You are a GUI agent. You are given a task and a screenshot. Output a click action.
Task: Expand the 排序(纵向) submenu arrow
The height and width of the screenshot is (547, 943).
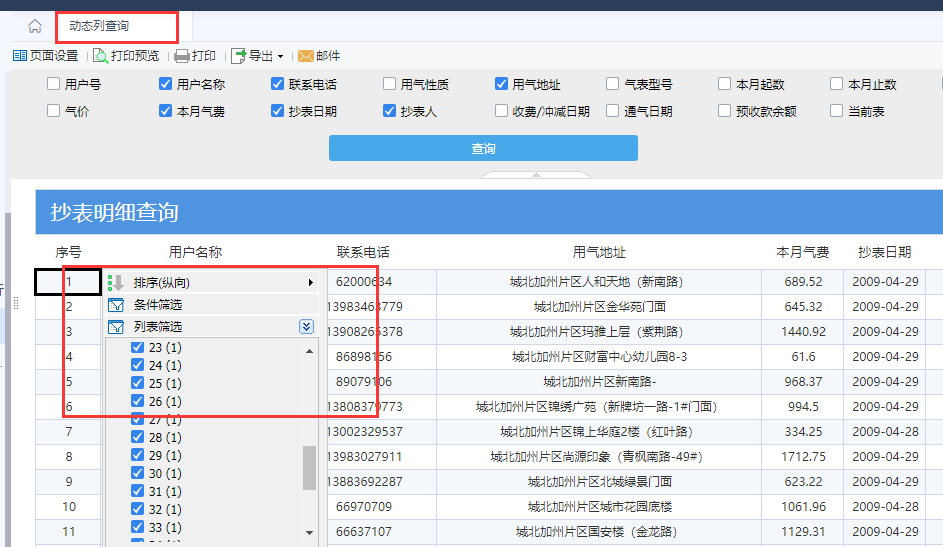(x=310, y=283)
